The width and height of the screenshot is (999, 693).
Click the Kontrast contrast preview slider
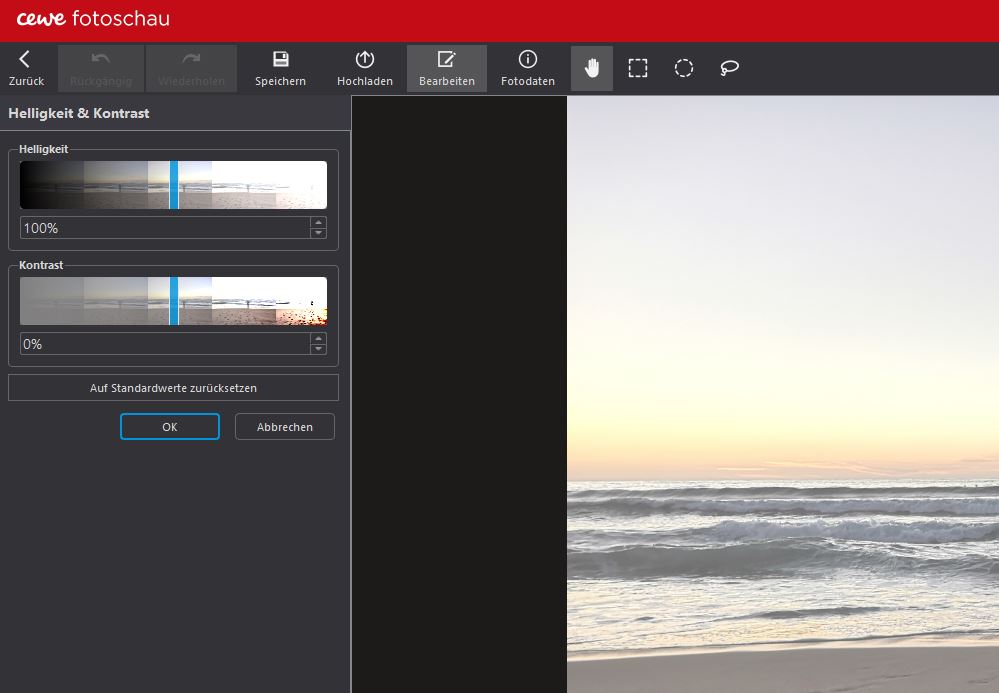[173, 301]
